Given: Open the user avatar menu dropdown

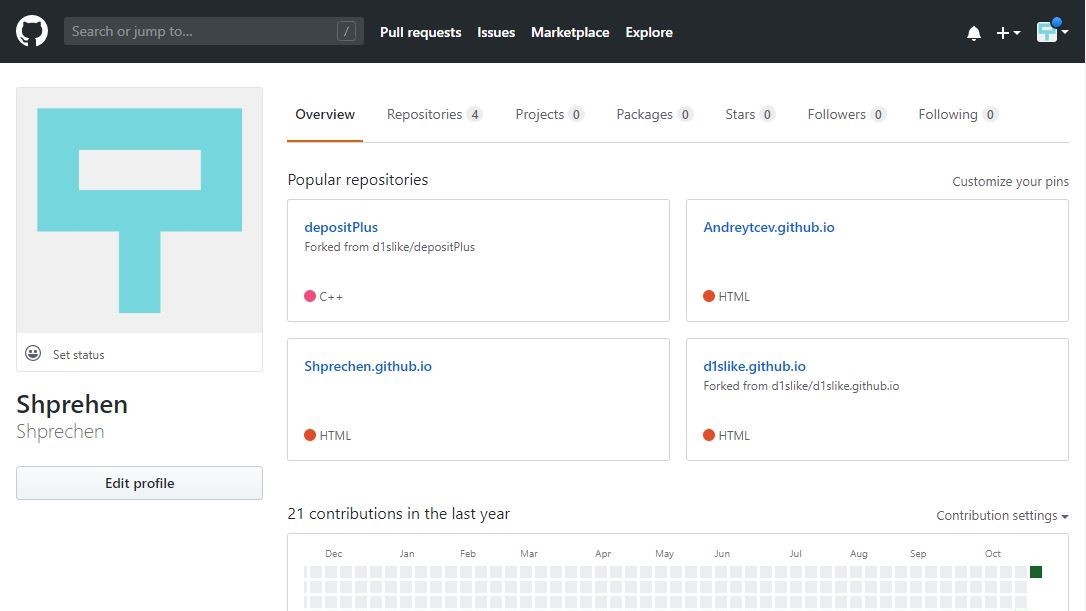Looking at the screenshot, I should [1052, 32].
